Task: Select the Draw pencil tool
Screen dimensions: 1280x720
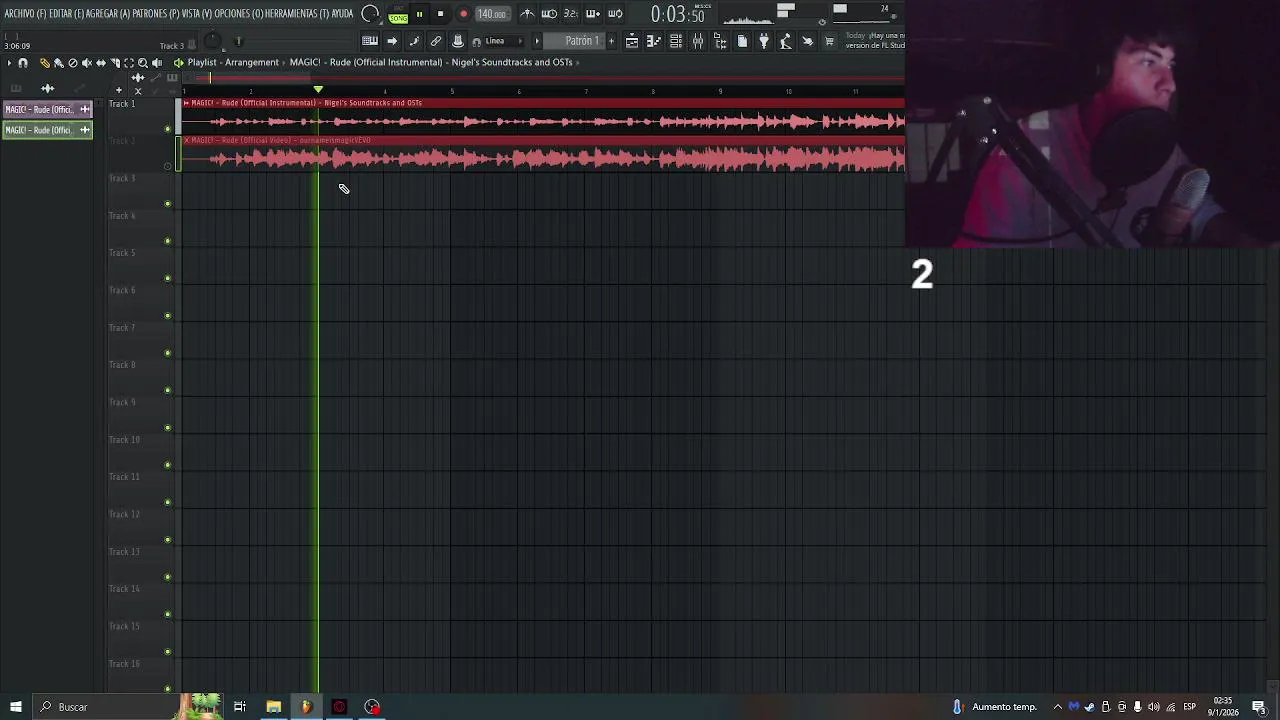Action: (45, 62)
